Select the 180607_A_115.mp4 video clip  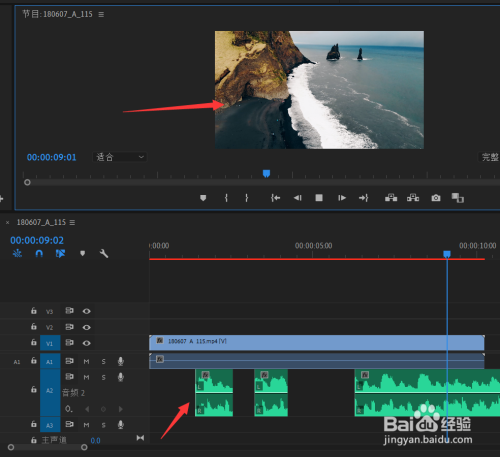(317, 343)
